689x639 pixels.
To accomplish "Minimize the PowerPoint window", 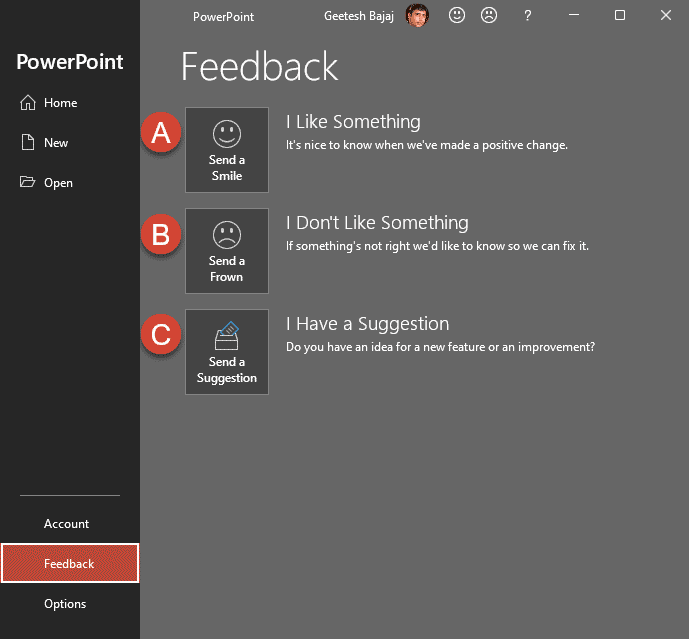I will click(574, 15).
